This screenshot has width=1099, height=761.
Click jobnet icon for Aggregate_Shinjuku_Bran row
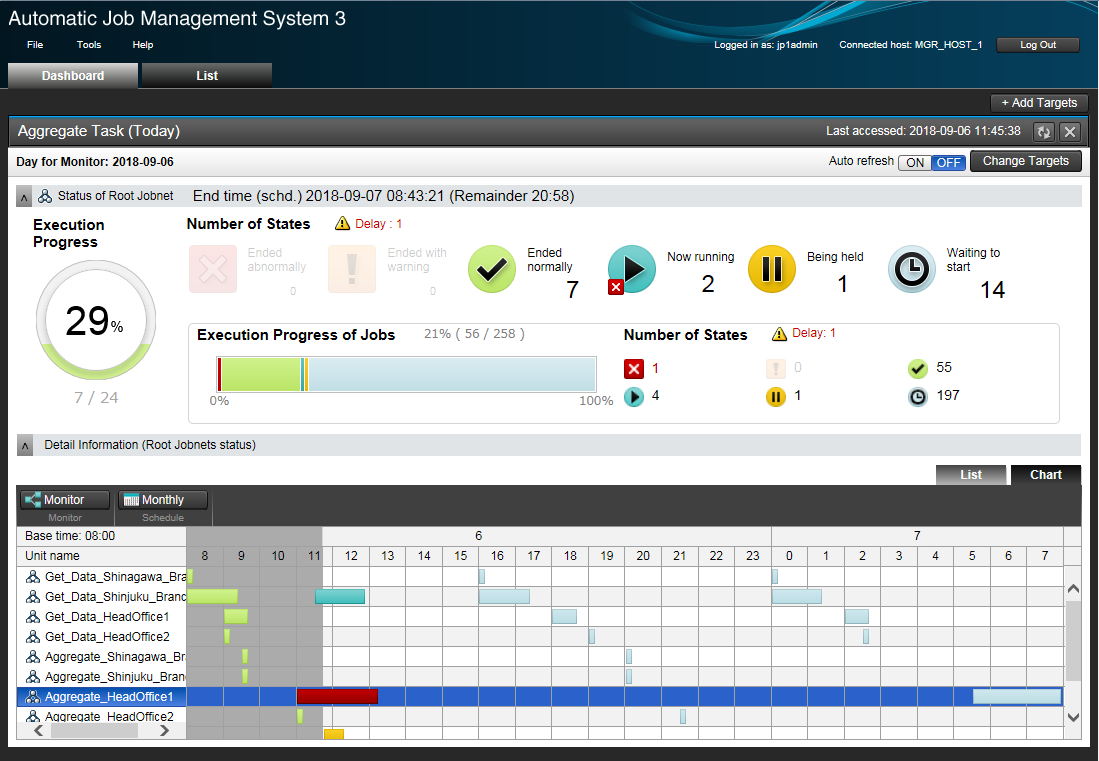pos(32,676)
